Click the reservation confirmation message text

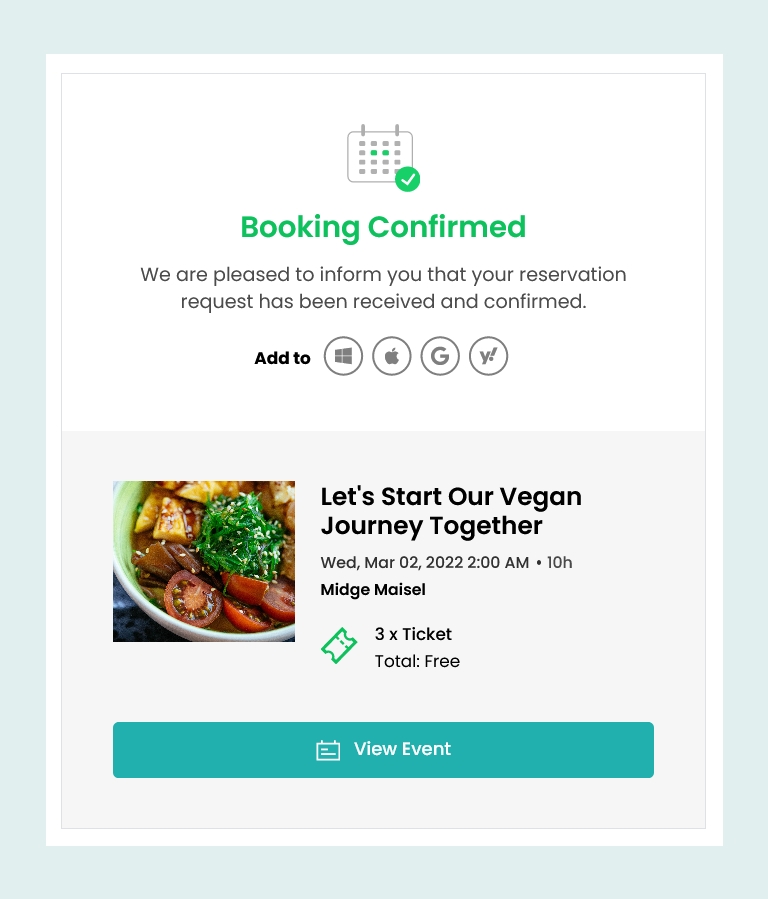[383, 288]
